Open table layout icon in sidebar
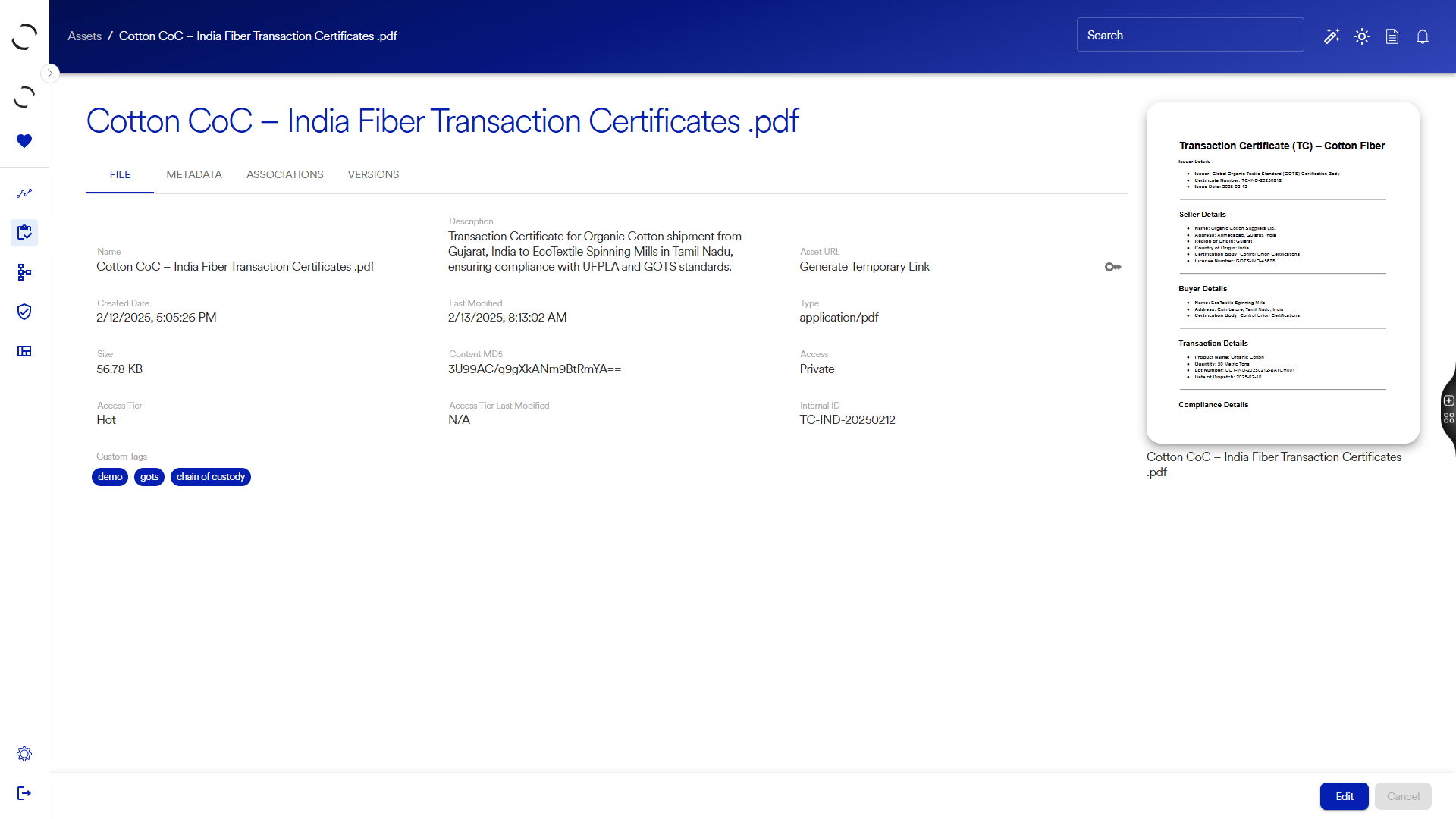 pyautogui.click(x=24, y=351)
